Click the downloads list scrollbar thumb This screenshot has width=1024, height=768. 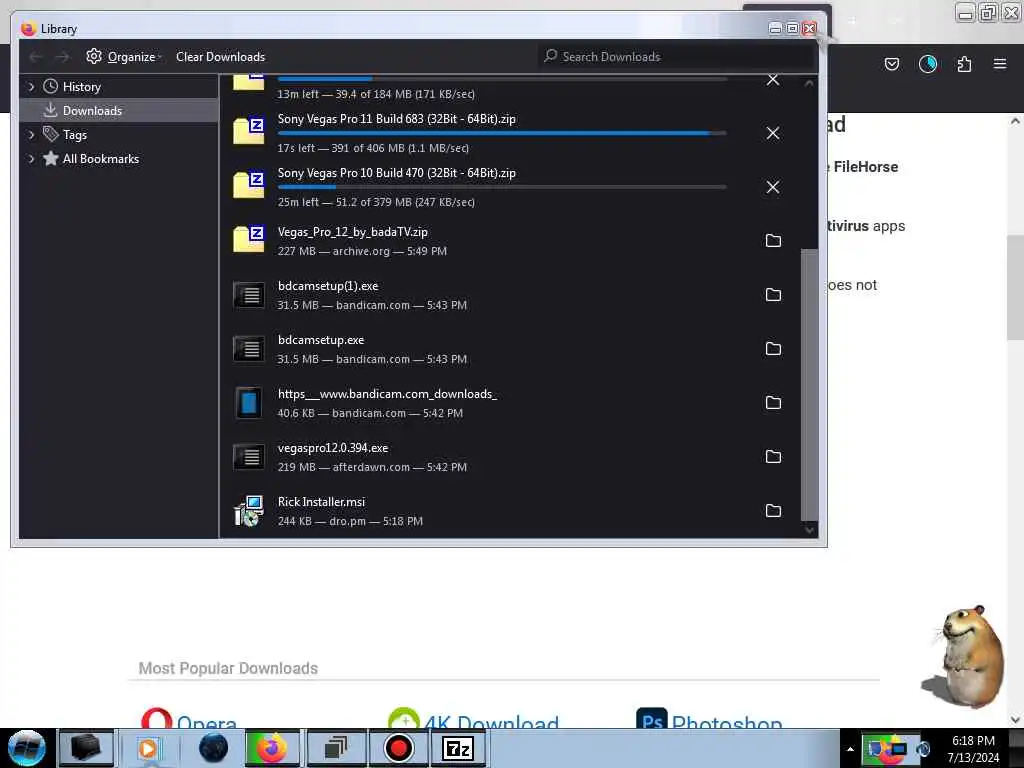(x=809, y=384)
